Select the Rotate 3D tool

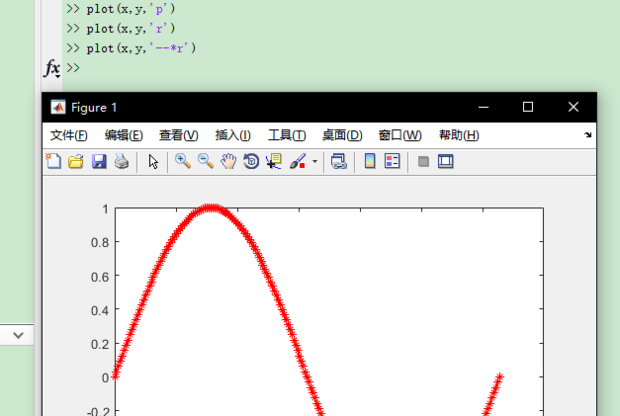(x=251, y=161)
